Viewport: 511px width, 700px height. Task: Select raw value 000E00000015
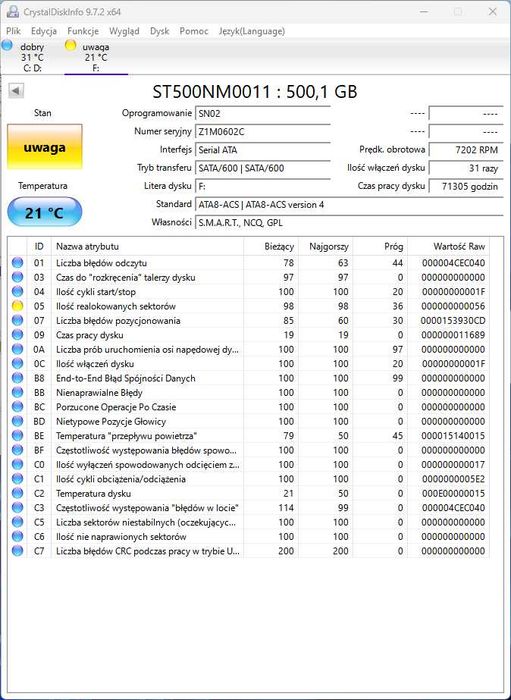(453, 493)
